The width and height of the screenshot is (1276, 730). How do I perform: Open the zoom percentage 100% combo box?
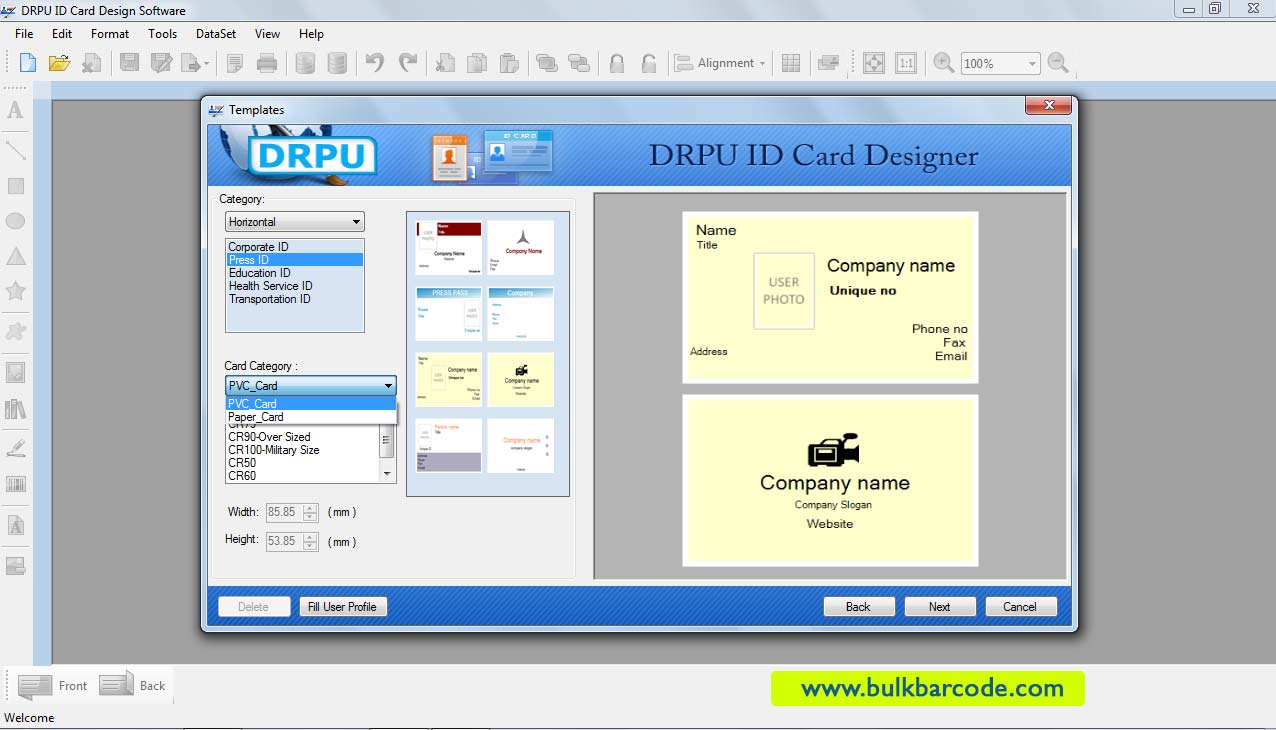coord(1000,63)
